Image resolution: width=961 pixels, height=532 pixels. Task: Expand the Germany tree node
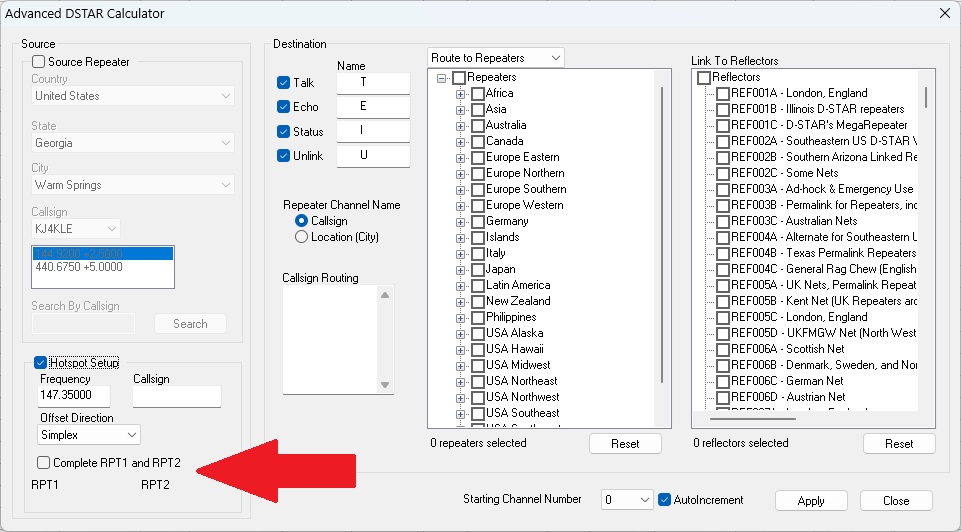click(x=460, y=222)
